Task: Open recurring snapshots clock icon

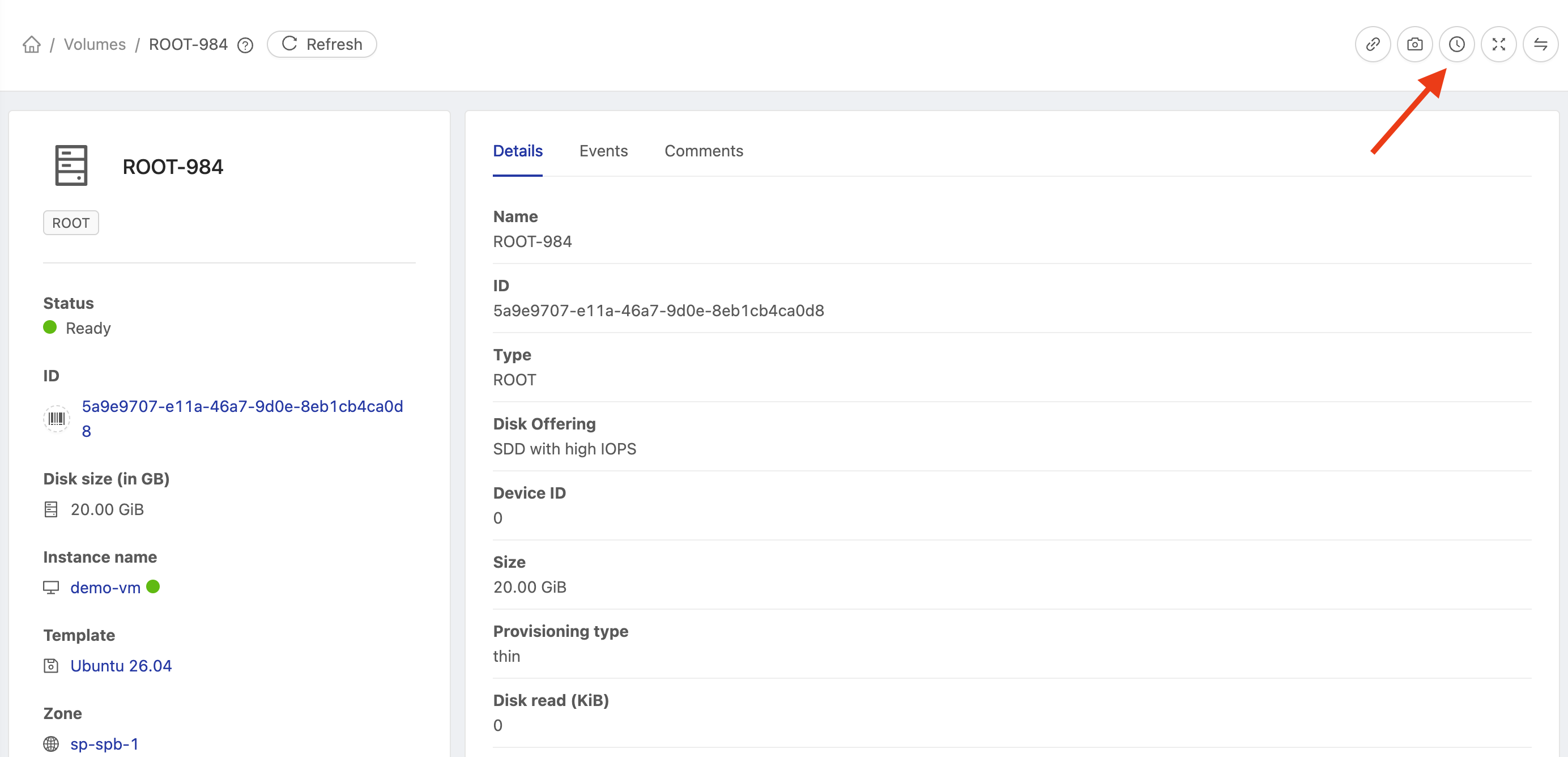Action: click(1456, 44)
